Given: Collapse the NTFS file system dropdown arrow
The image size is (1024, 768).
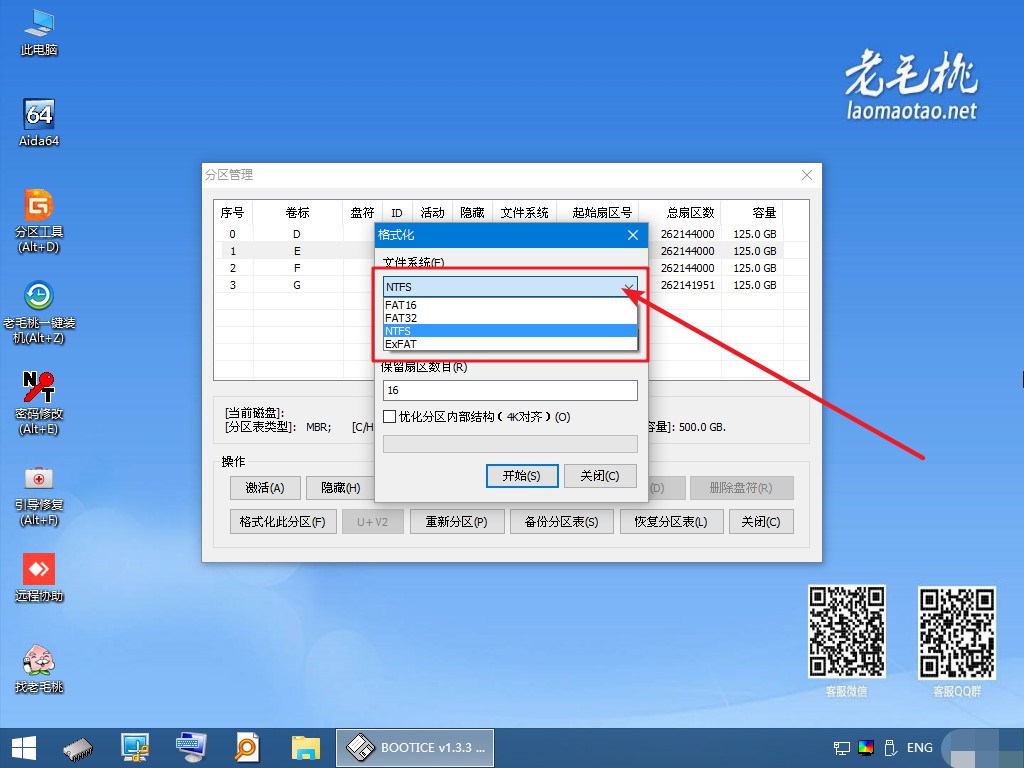Looking at the screenshot, I should pos(628,287).
